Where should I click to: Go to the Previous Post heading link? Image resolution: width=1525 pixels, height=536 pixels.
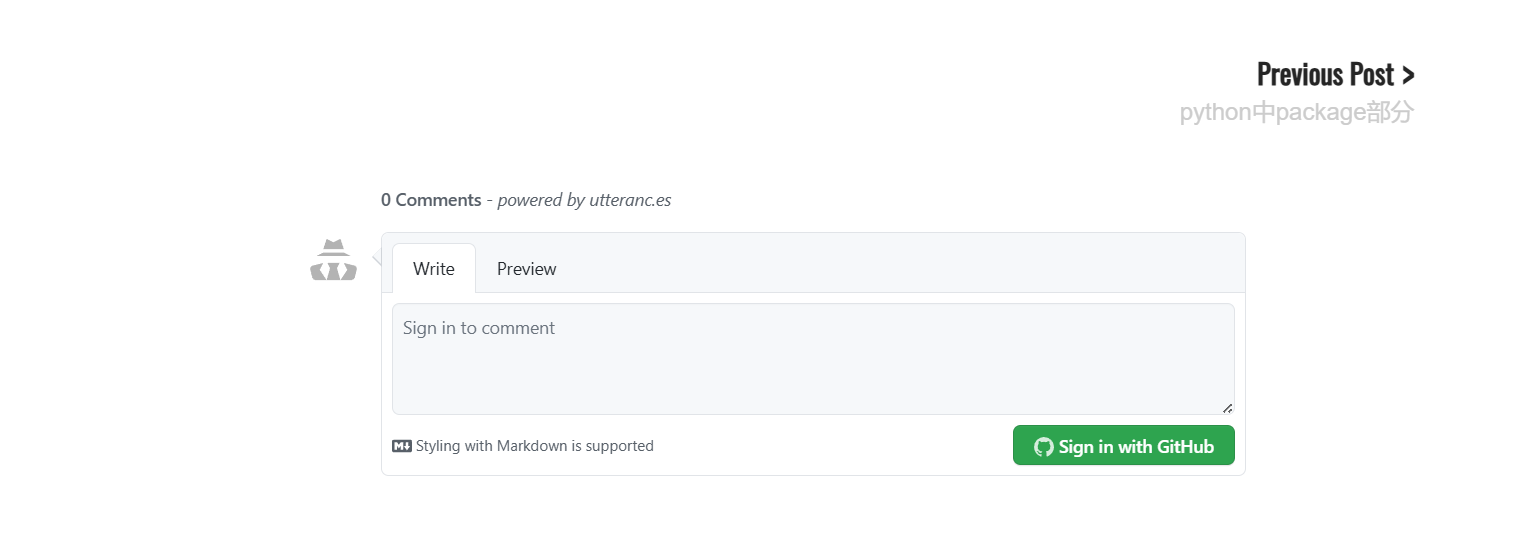(1324, 75)
